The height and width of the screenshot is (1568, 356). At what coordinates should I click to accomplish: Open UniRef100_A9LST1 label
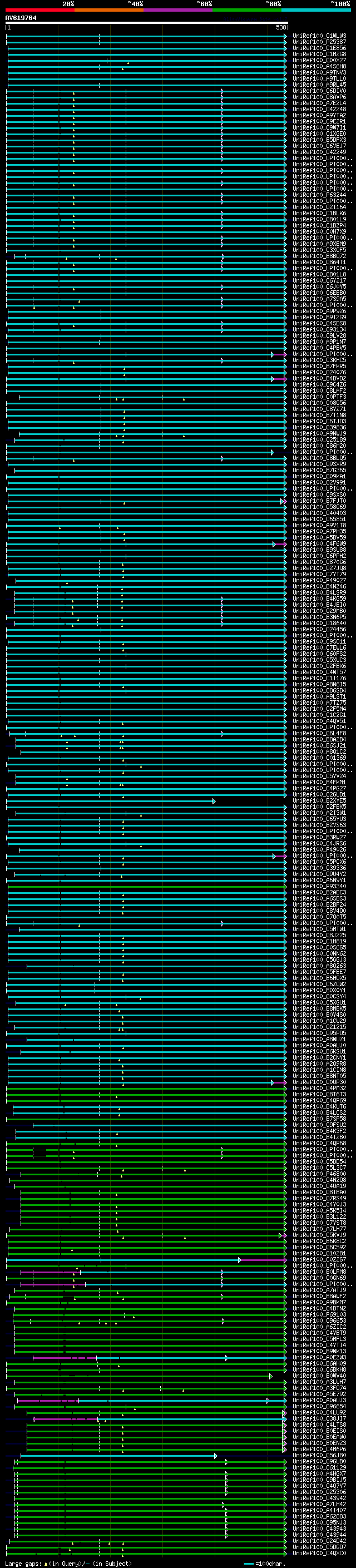(319, 696)
